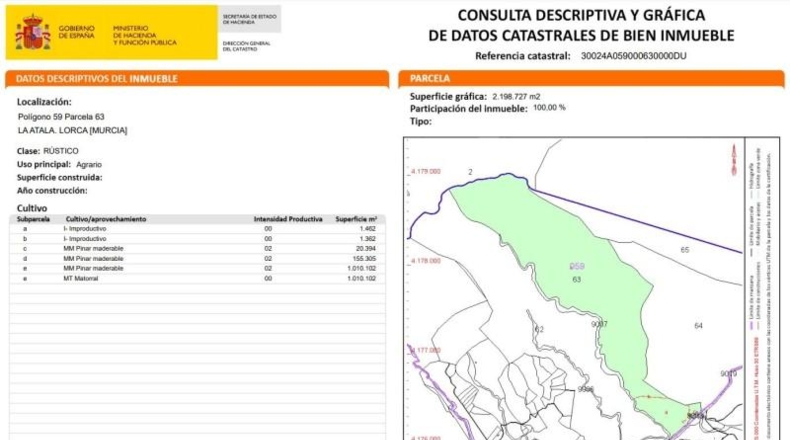Click neighbouring parcel label '62' on the map
The height and width of the screenshot is (440, 790).
(x=540, y=330)
